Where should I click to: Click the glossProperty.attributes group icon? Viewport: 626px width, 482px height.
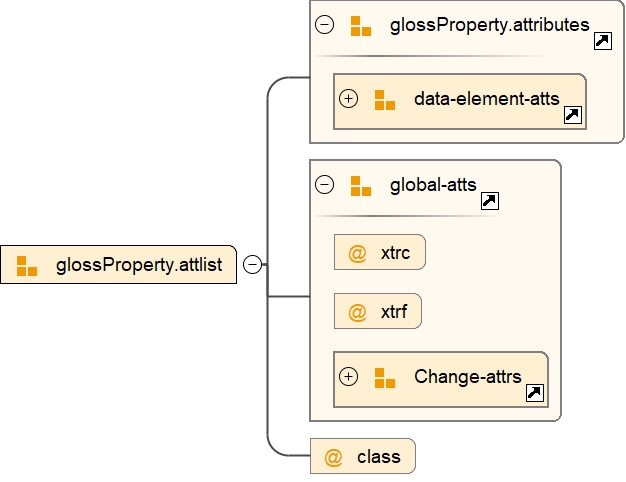pos(361,26)
